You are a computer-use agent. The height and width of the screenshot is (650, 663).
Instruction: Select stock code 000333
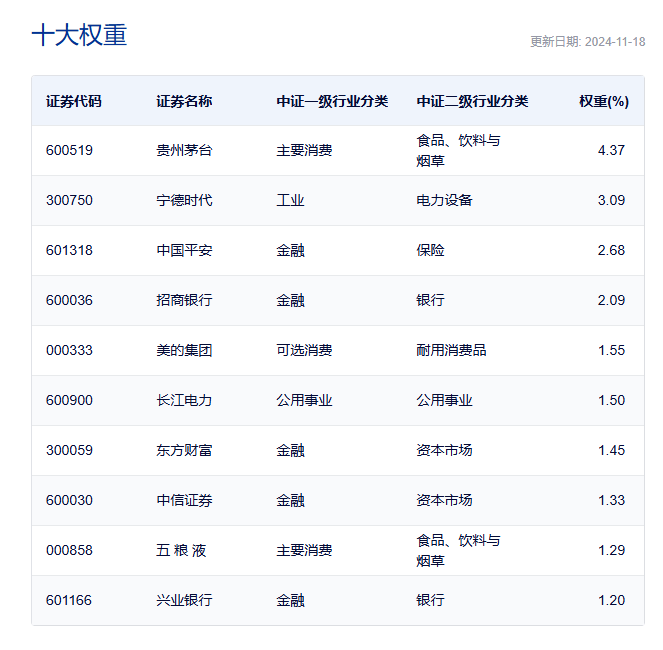69,350
